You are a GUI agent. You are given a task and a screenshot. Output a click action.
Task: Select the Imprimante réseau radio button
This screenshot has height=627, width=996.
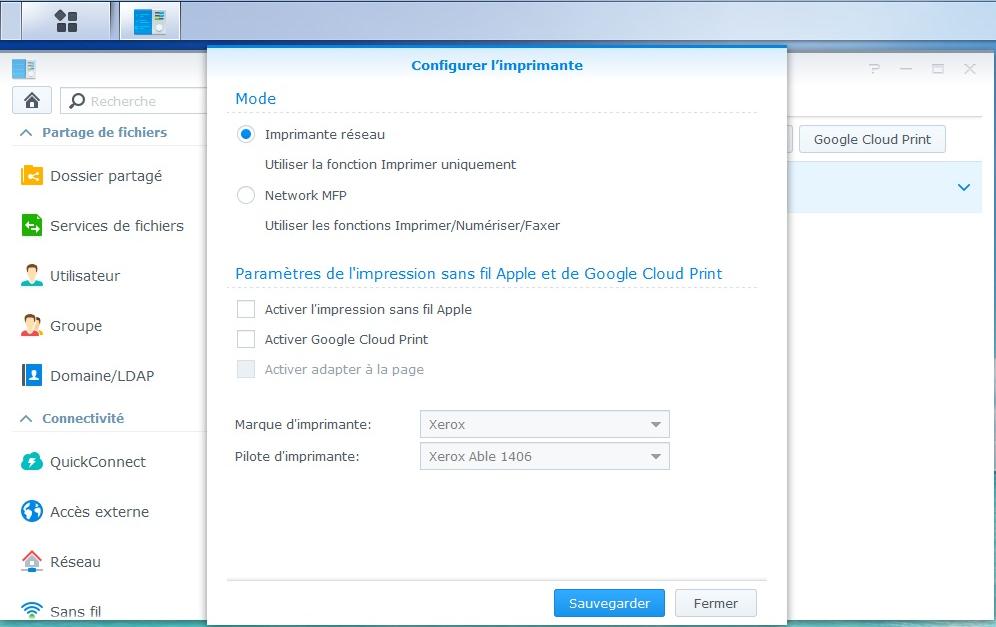coord(246,134)
